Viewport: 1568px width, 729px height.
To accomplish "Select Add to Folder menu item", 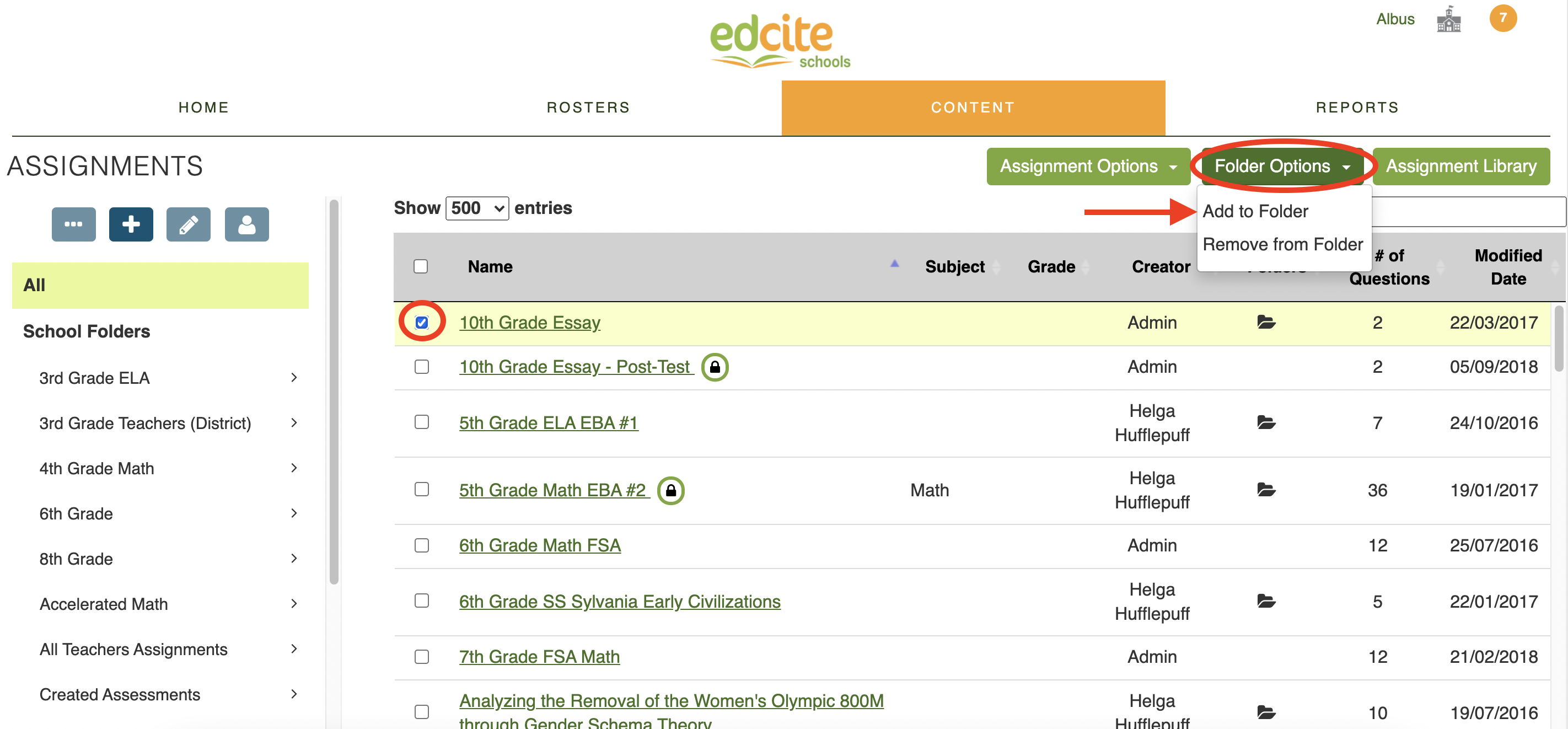I will coord(1255,211).
